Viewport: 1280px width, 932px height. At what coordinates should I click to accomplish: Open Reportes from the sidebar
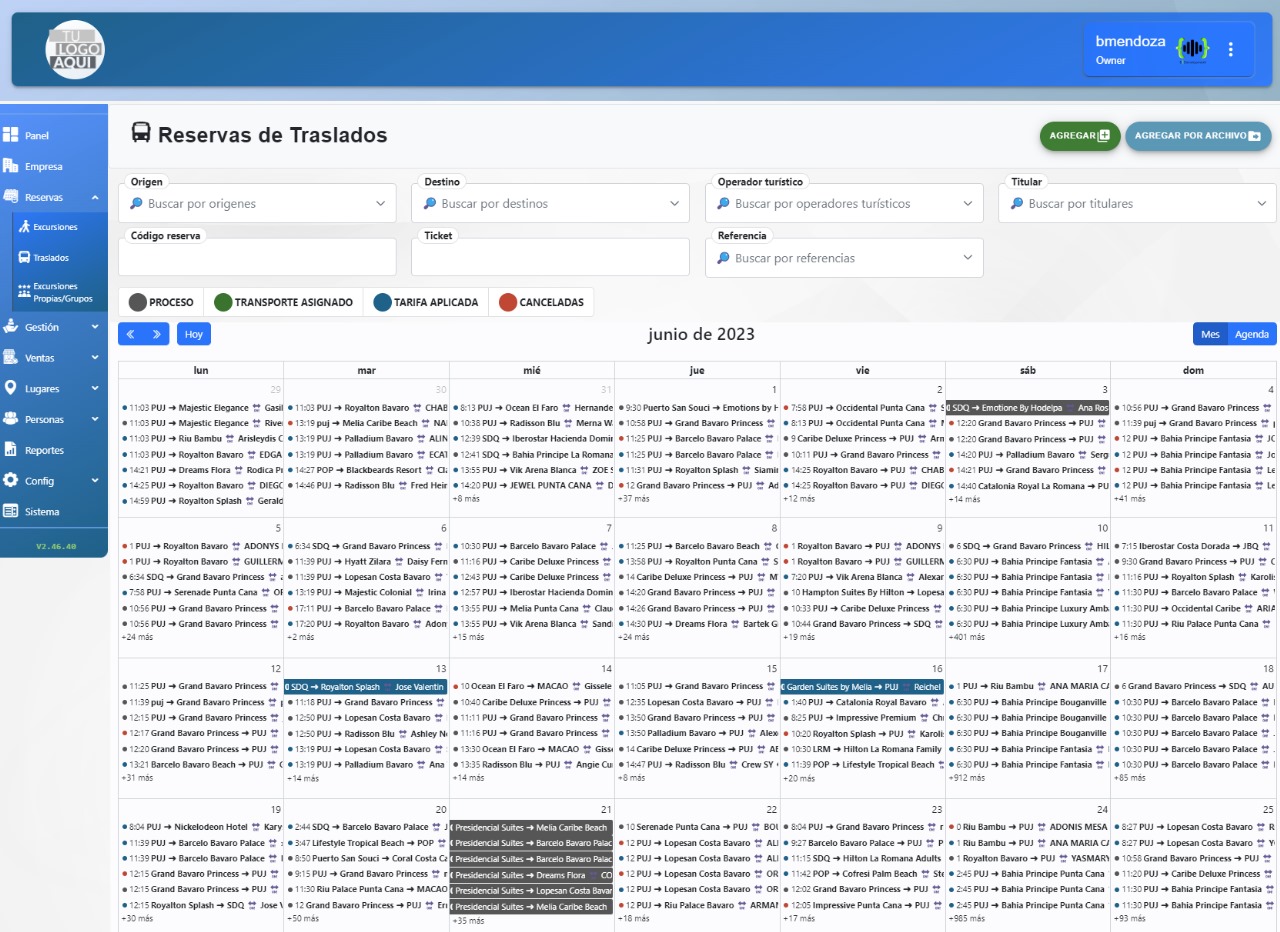click(43, 450)
